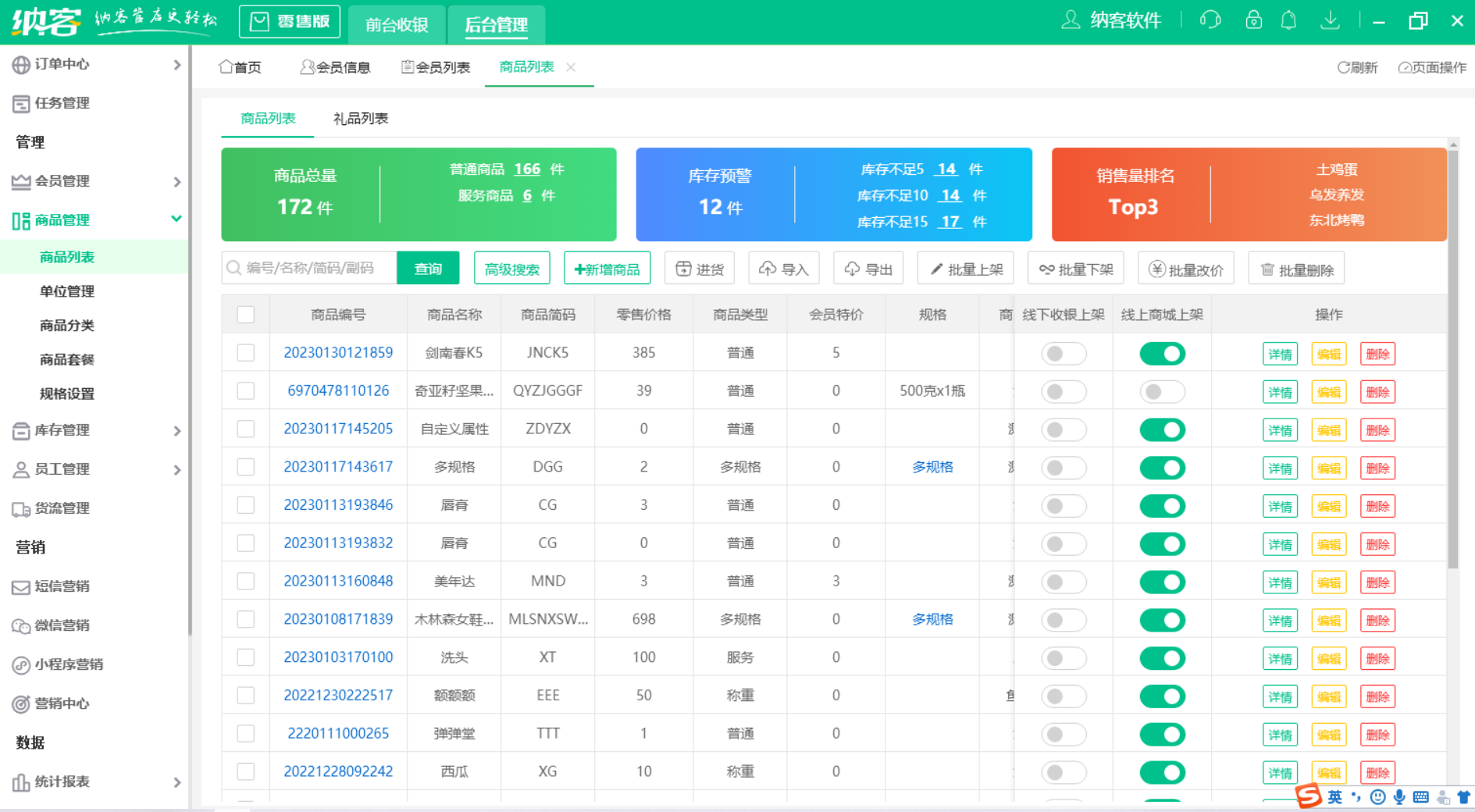1475x812 pixels.
Task: Click the 微信营销 chat icon
Action: (x=21, y=626)
